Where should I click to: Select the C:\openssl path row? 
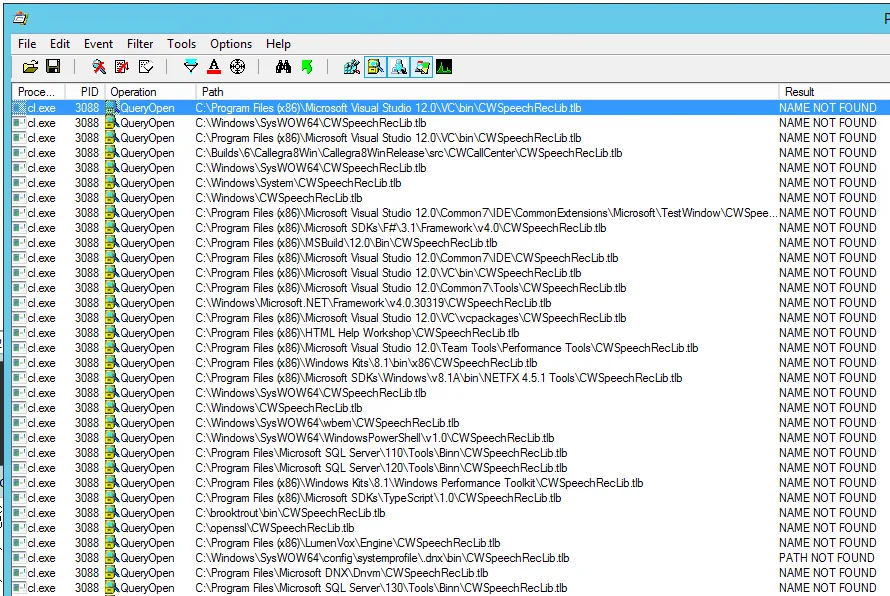pyautogui.click(x=451, y=528)
